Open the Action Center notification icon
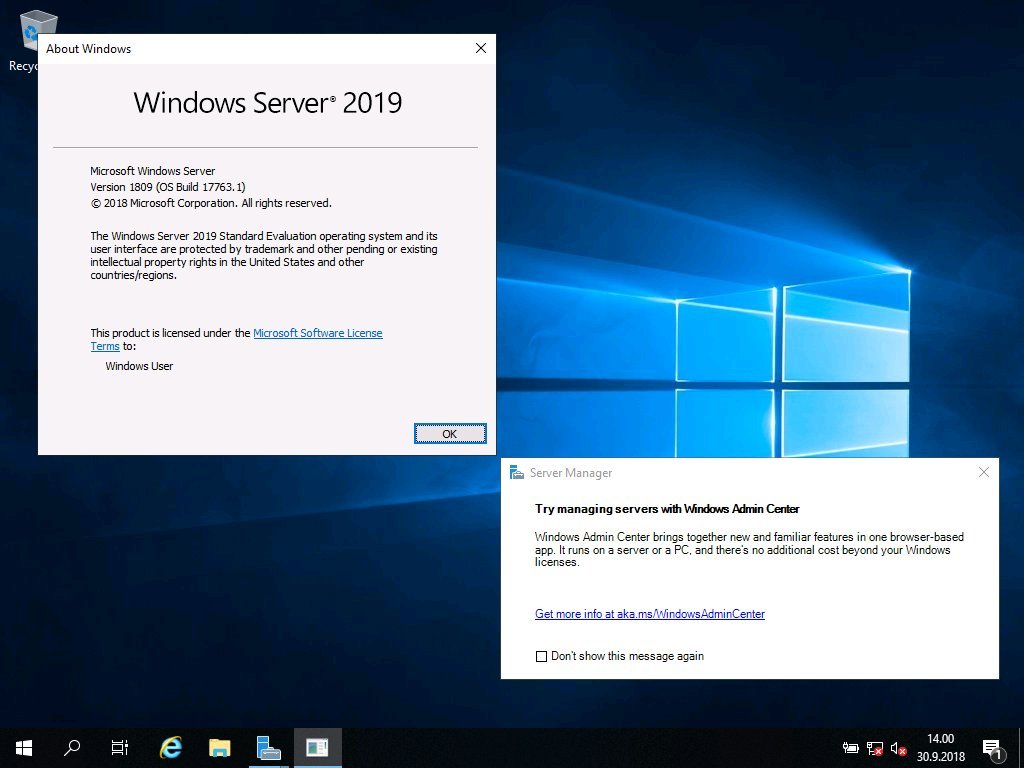This screenshot has width=1024, height=768. pos(991,747)
